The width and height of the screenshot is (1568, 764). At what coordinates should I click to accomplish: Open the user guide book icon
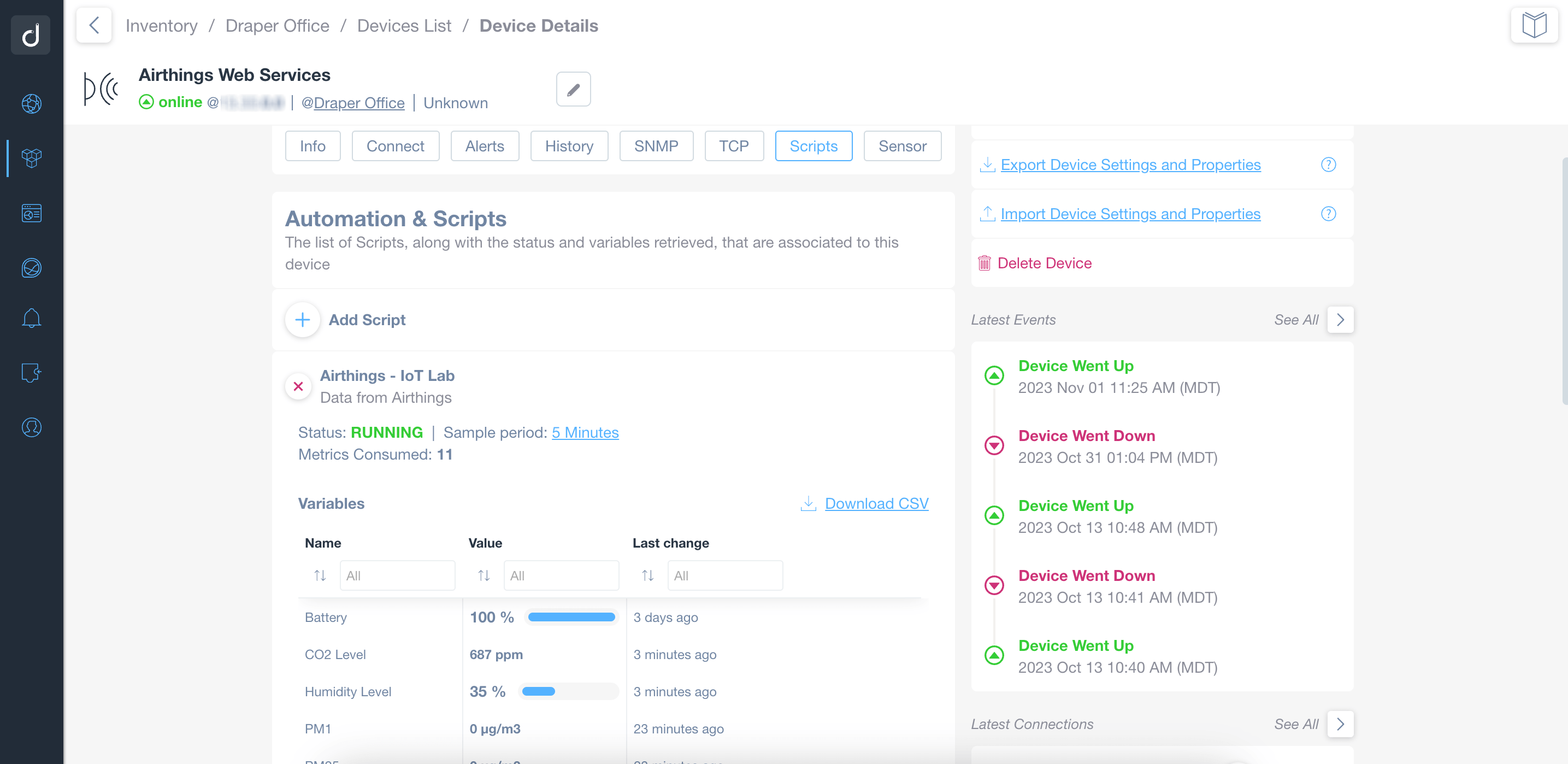coord(1534,25)
